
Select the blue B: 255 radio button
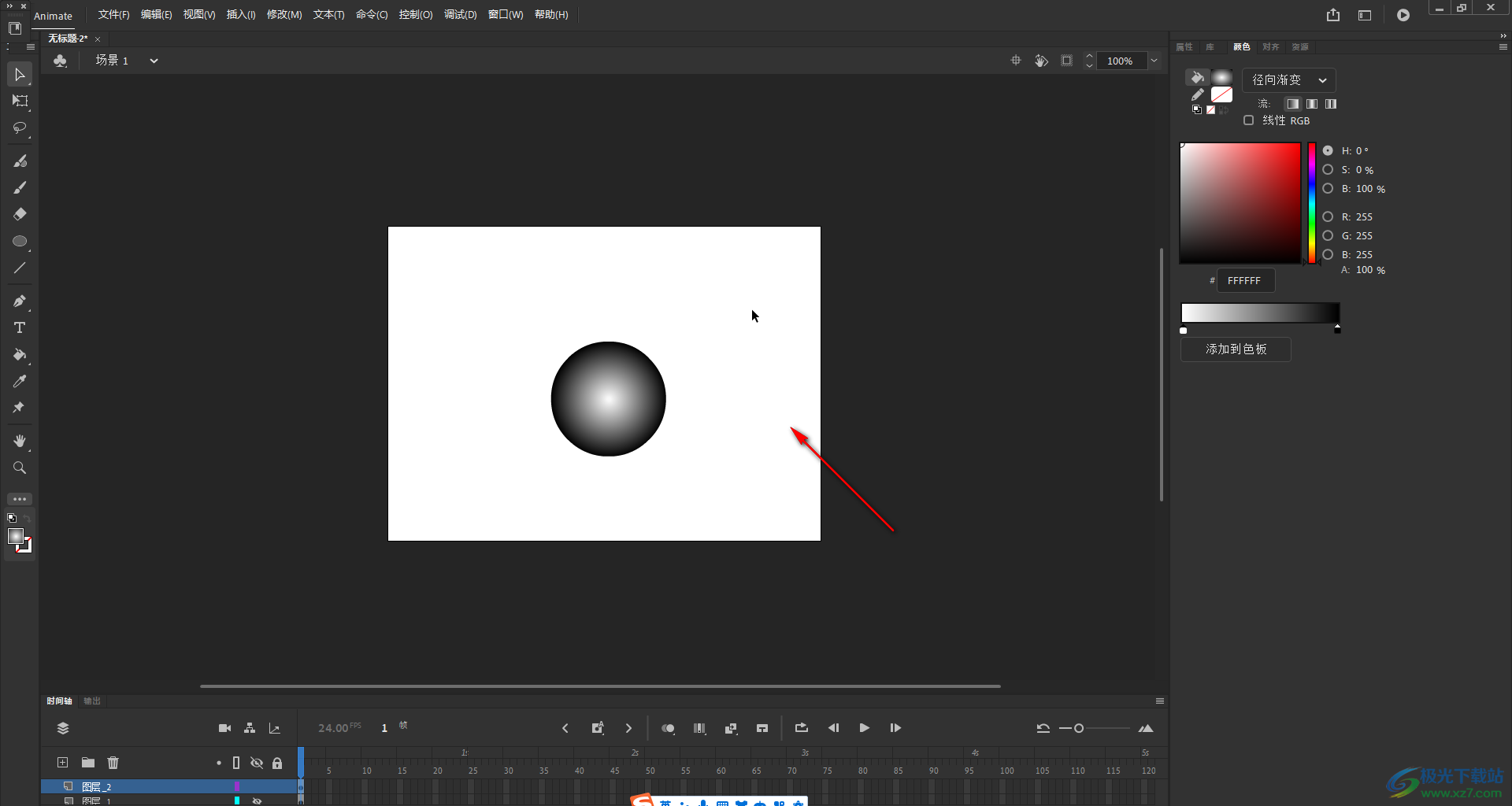(1328, 254)
